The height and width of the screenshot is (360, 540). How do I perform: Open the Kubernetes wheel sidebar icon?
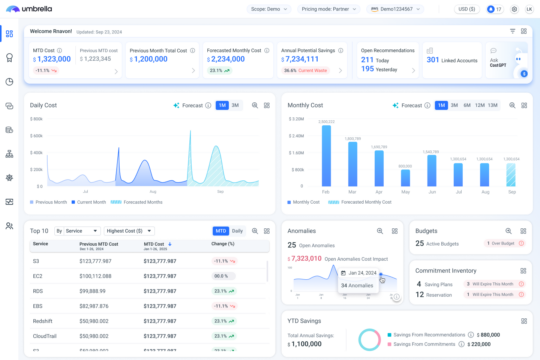(9, 178)
